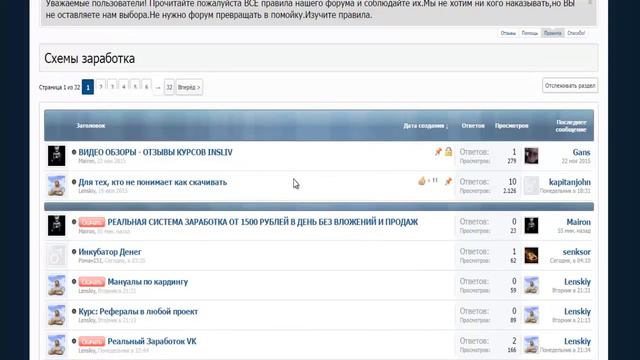640x360 pixels.
Task: Open kapitanjohn last poster profile link
Action: tap(570, 182)
